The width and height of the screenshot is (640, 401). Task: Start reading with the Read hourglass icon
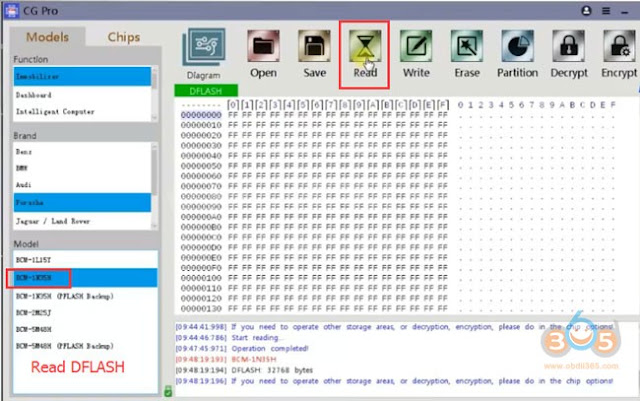point(365,46)
